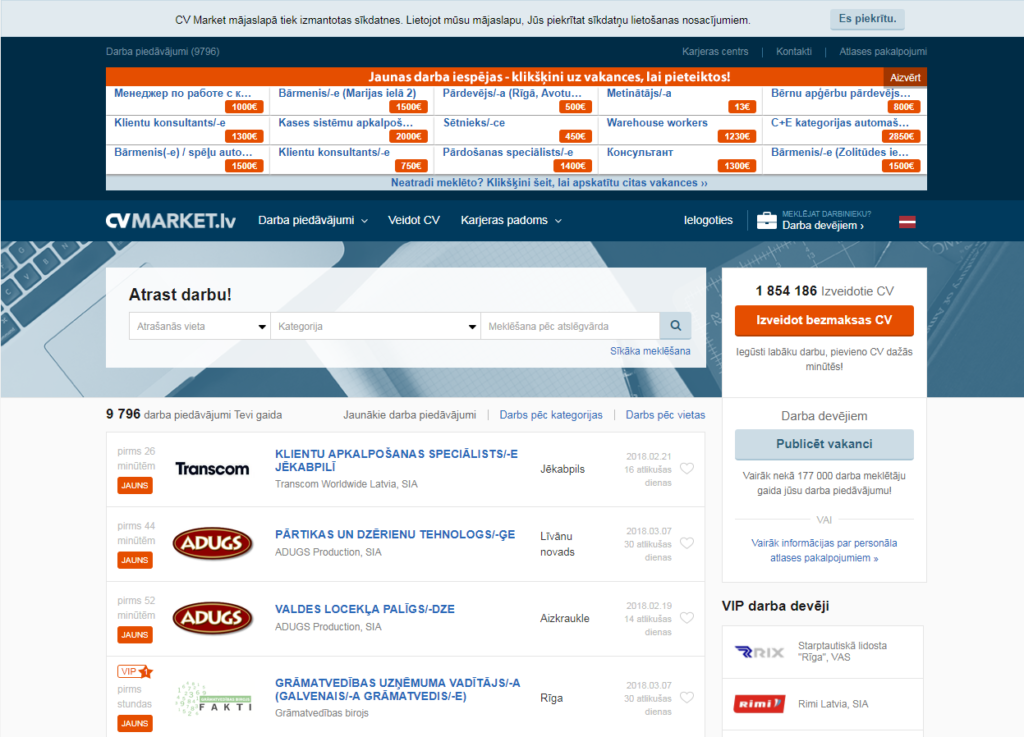
Task: Save the Transcom Jēkabpils job with heart icon
Action: pos(687,469)
